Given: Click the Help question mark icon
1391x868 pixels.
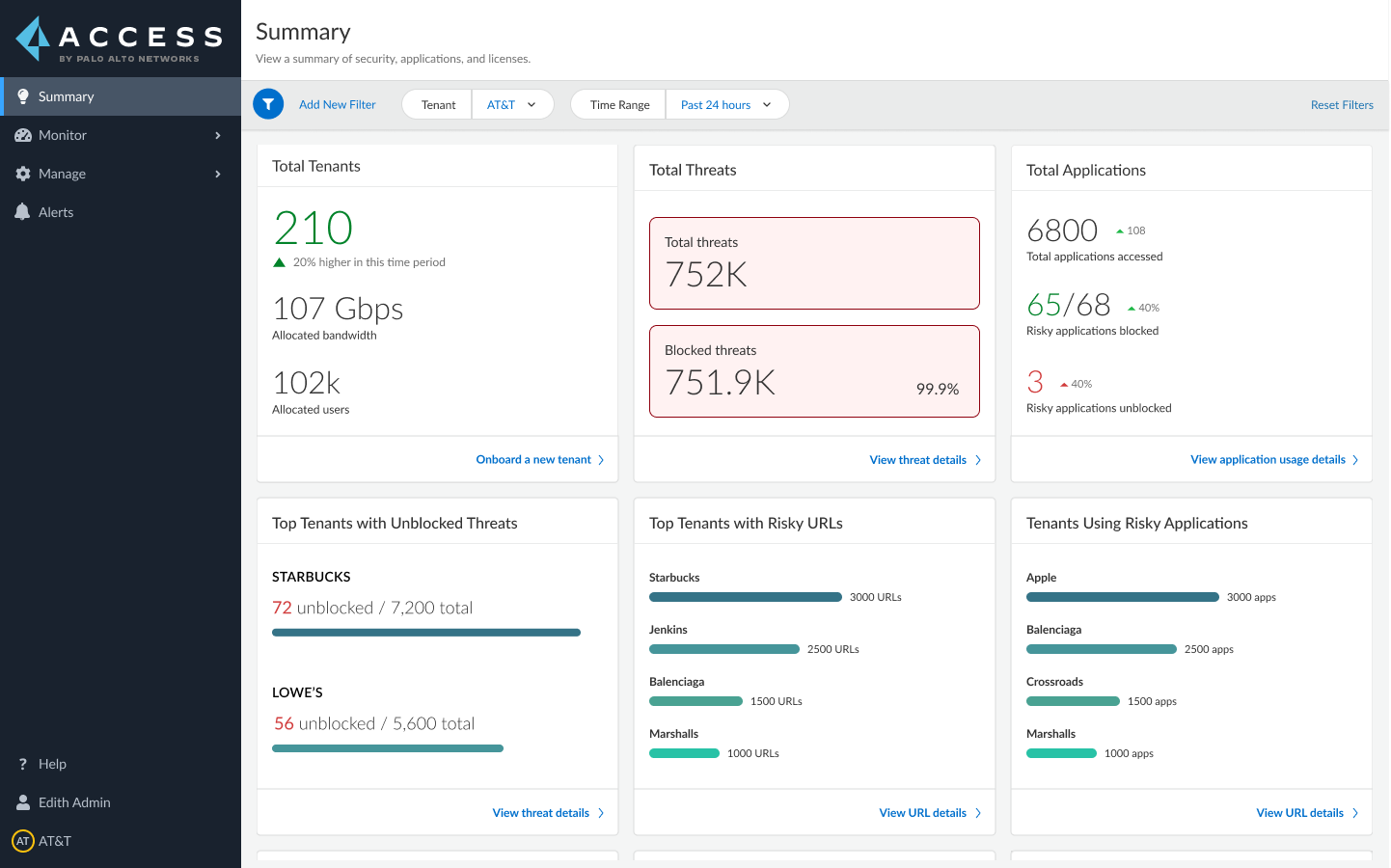Looking at the screenshot, I should (23, 764).
